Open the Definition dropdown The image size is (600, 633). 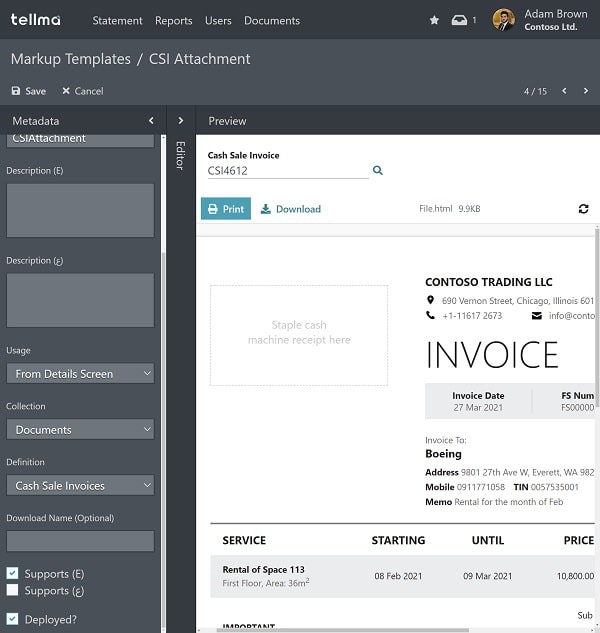point(80,485)
